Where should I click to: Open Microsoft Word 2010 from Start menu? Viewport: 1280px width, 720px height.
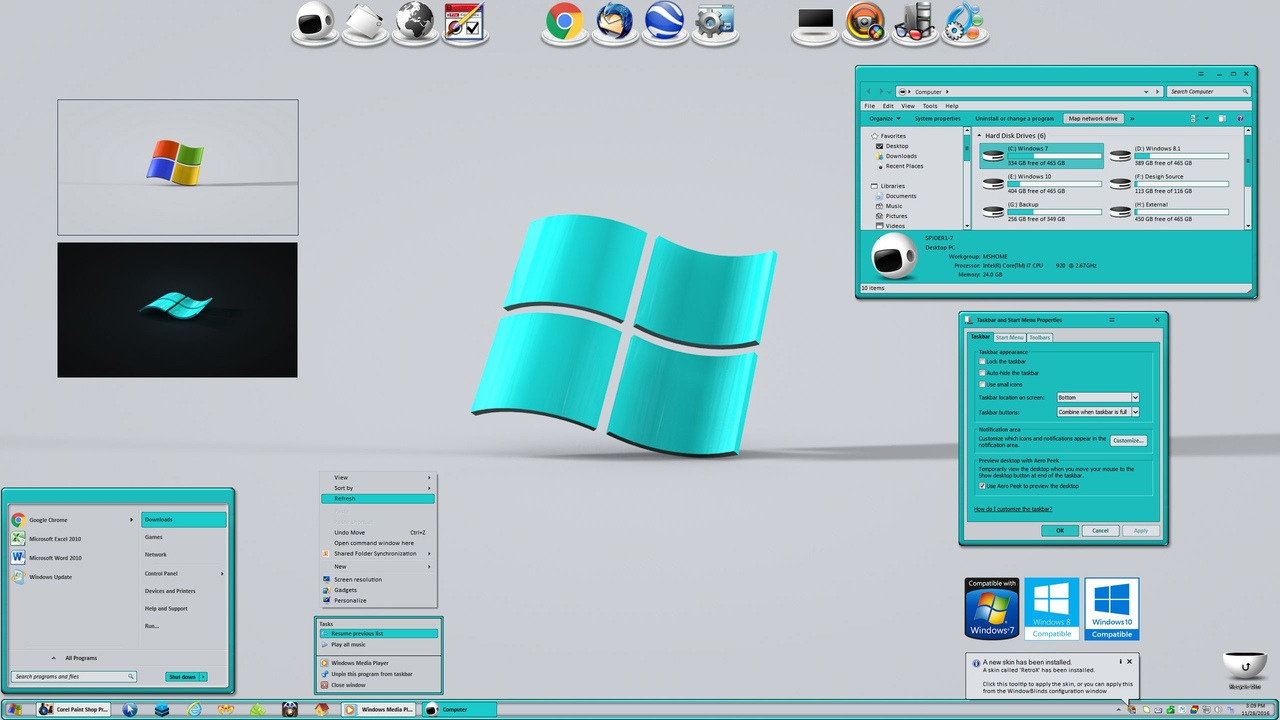(x=55, y=558)
